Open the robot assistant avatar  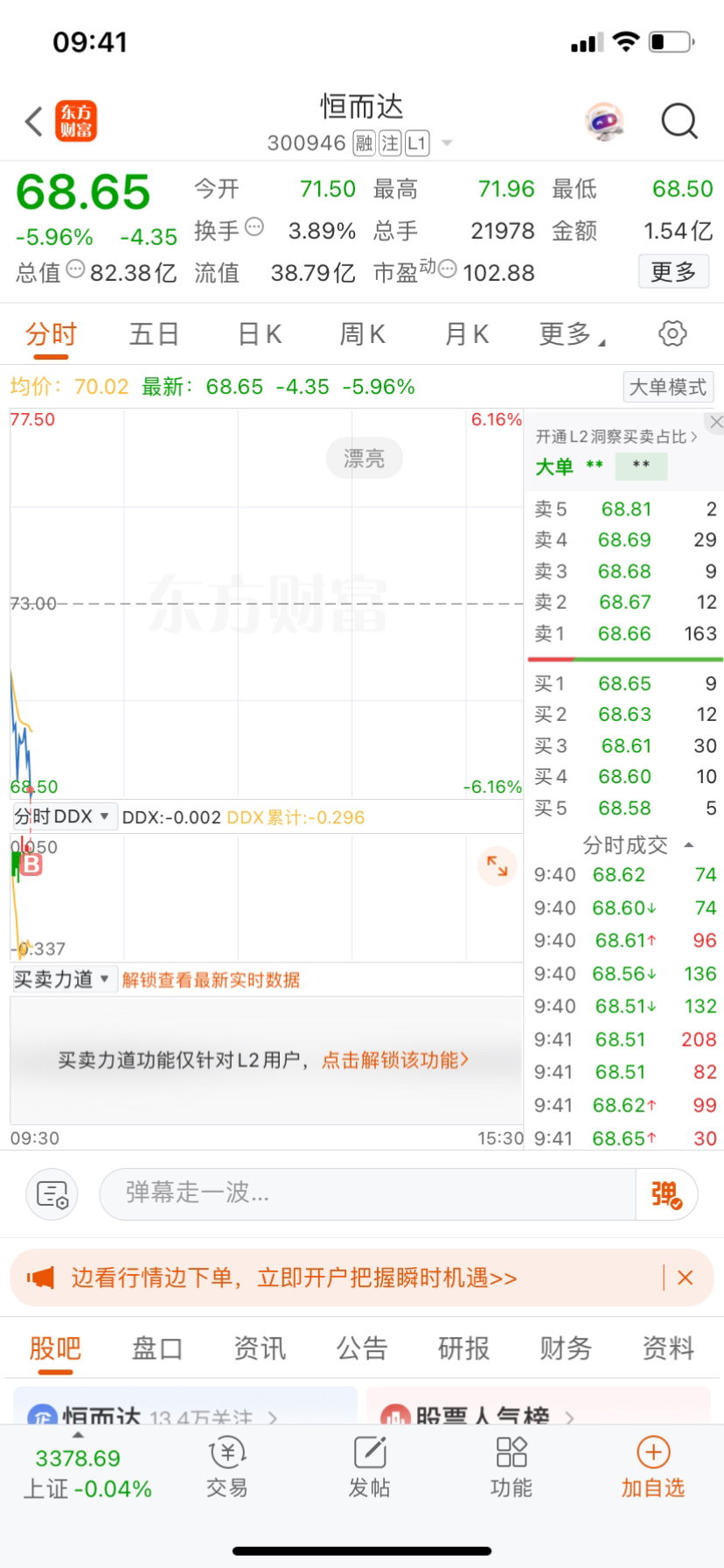604,121
